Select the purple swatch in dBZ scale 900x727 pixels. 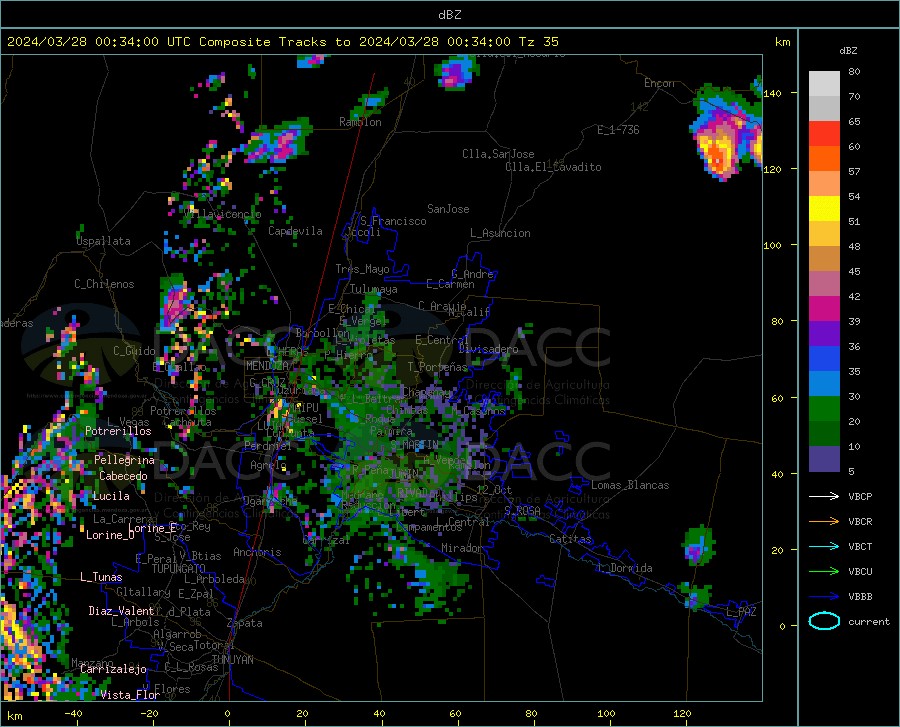pos(824,334)
